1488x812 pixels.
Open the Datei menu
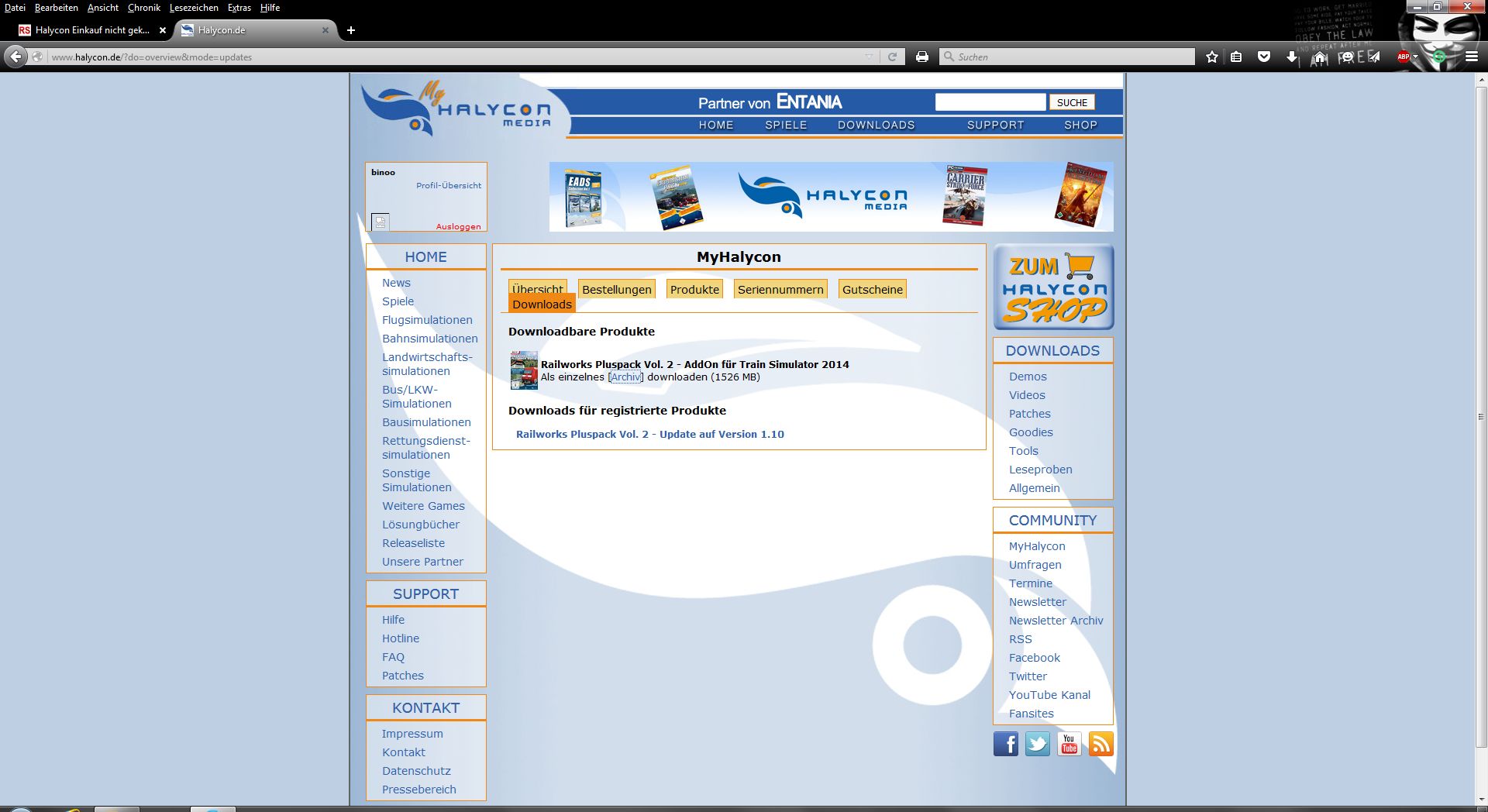pyautogui.click(x=15, y=8)
